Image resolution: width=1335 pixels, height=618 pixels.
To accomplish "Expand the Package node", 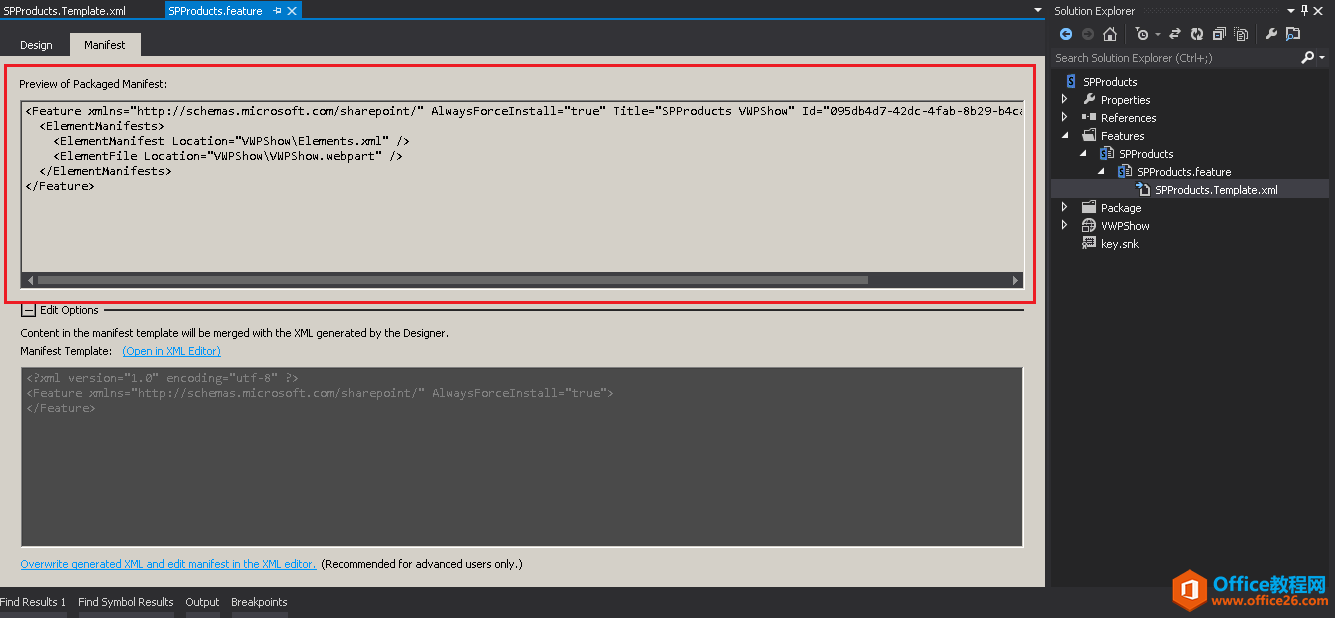I will point(1064,207).
